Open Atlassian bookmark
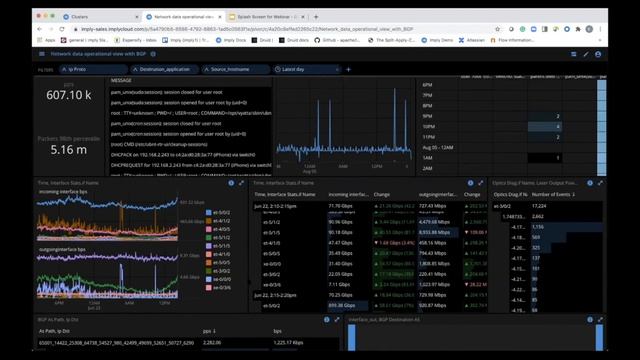 click(471, 40)
